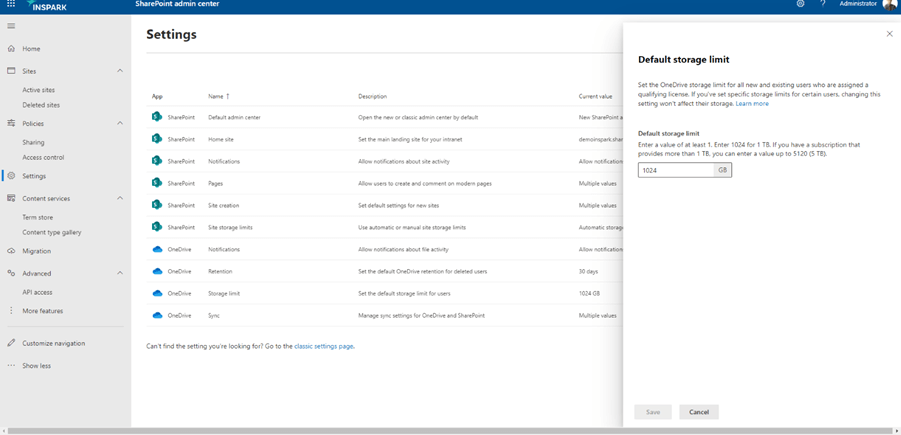Click the Learn more link
The image size is (901, 435).
[x=752, y=104]
